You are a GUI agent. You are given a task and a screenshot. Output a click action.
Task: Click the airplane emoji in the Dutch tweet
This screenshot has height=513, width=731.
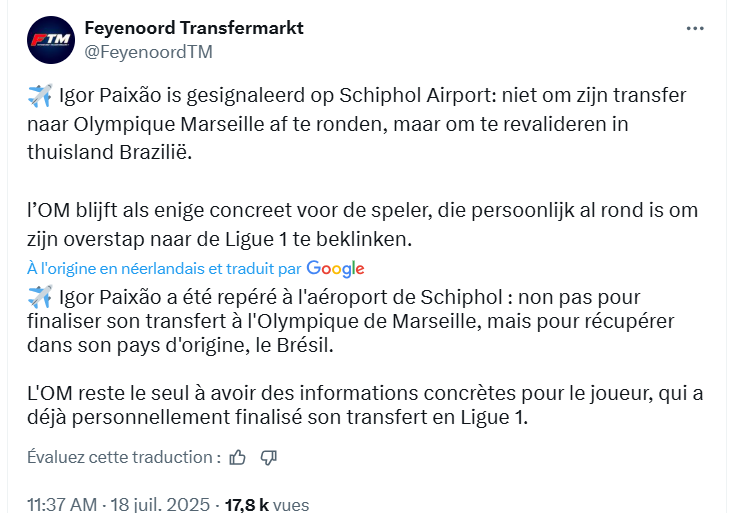[x=40, y=97]
